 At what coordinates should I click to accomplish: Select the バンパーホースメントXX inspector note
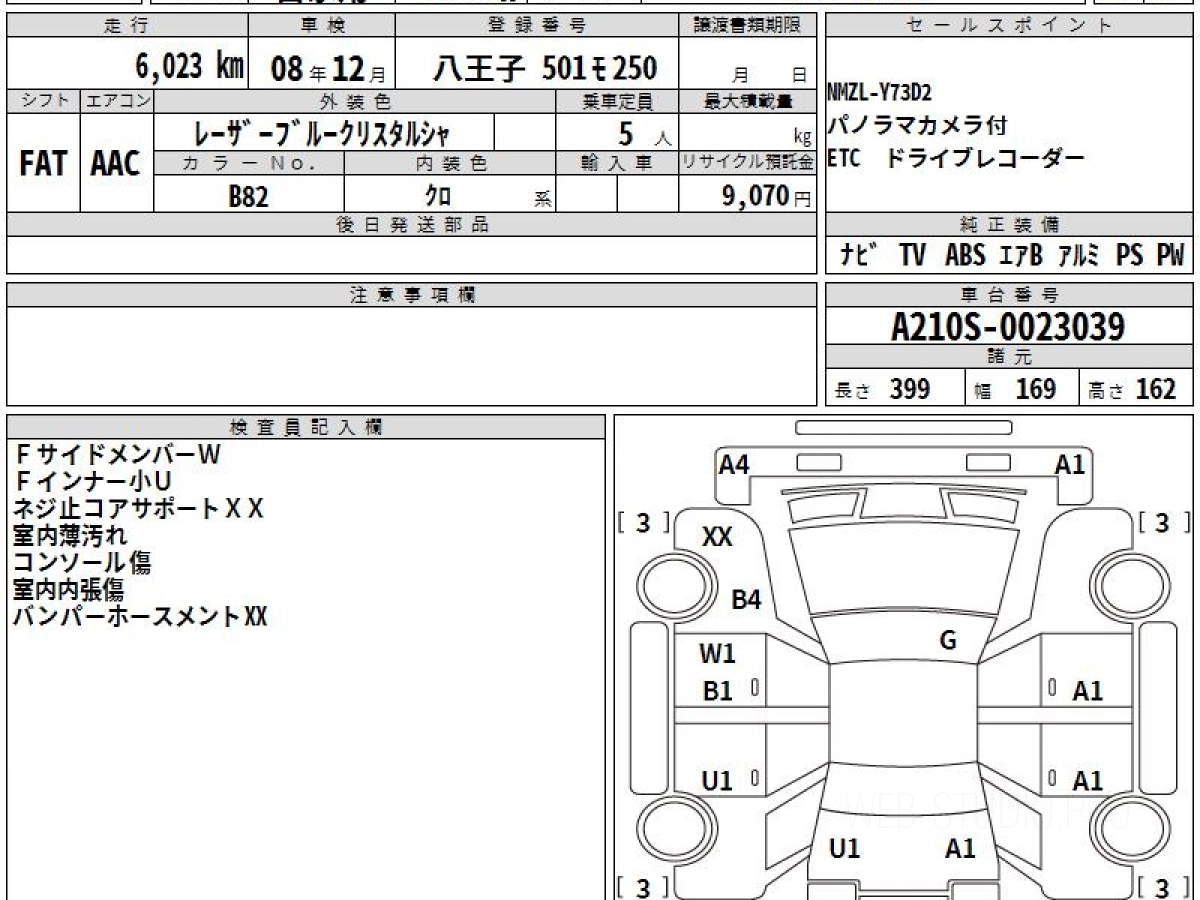coord(140,616)
